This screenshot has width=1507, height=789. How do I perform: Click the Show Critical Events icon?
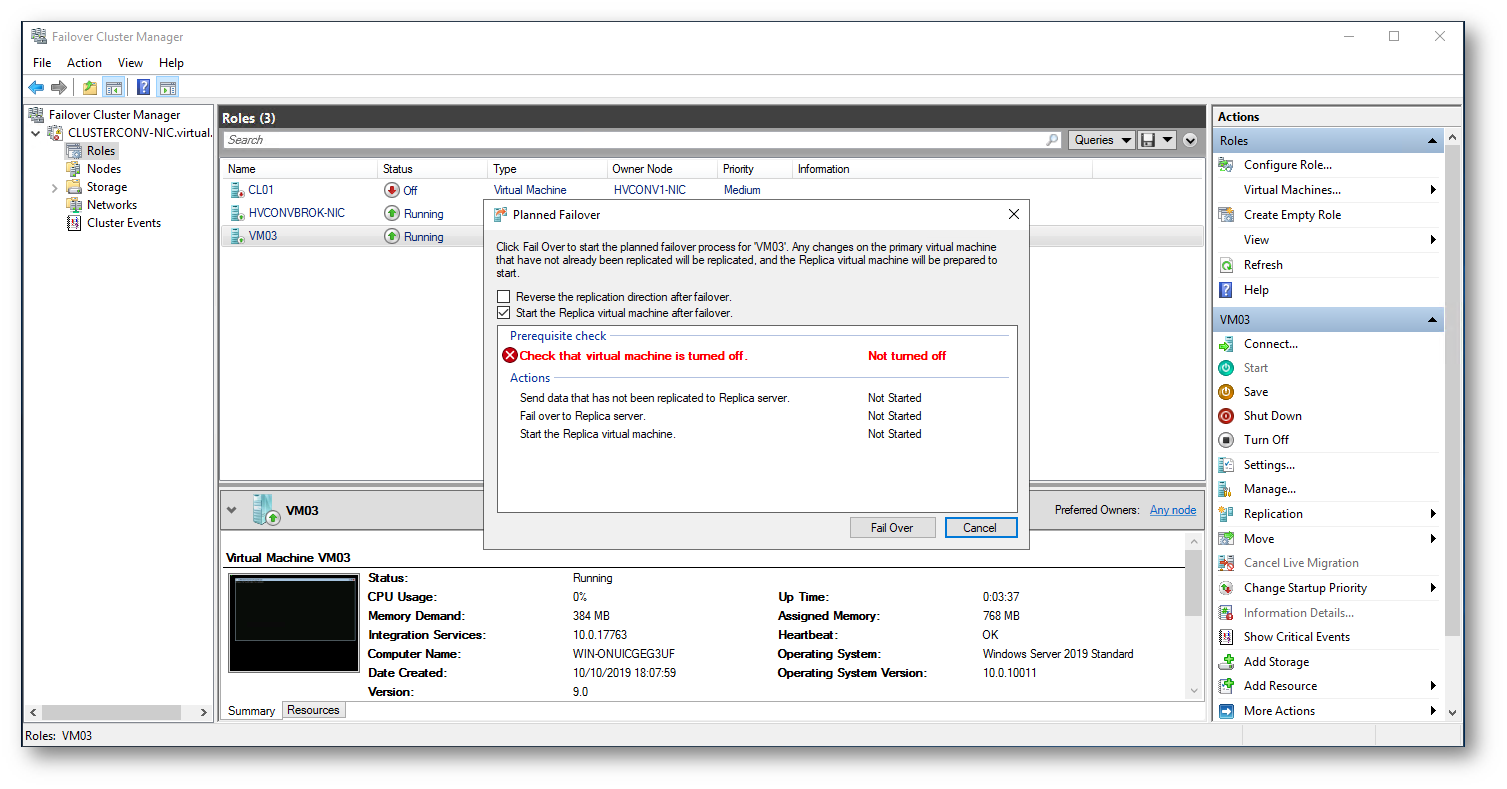coord(1226,637)
